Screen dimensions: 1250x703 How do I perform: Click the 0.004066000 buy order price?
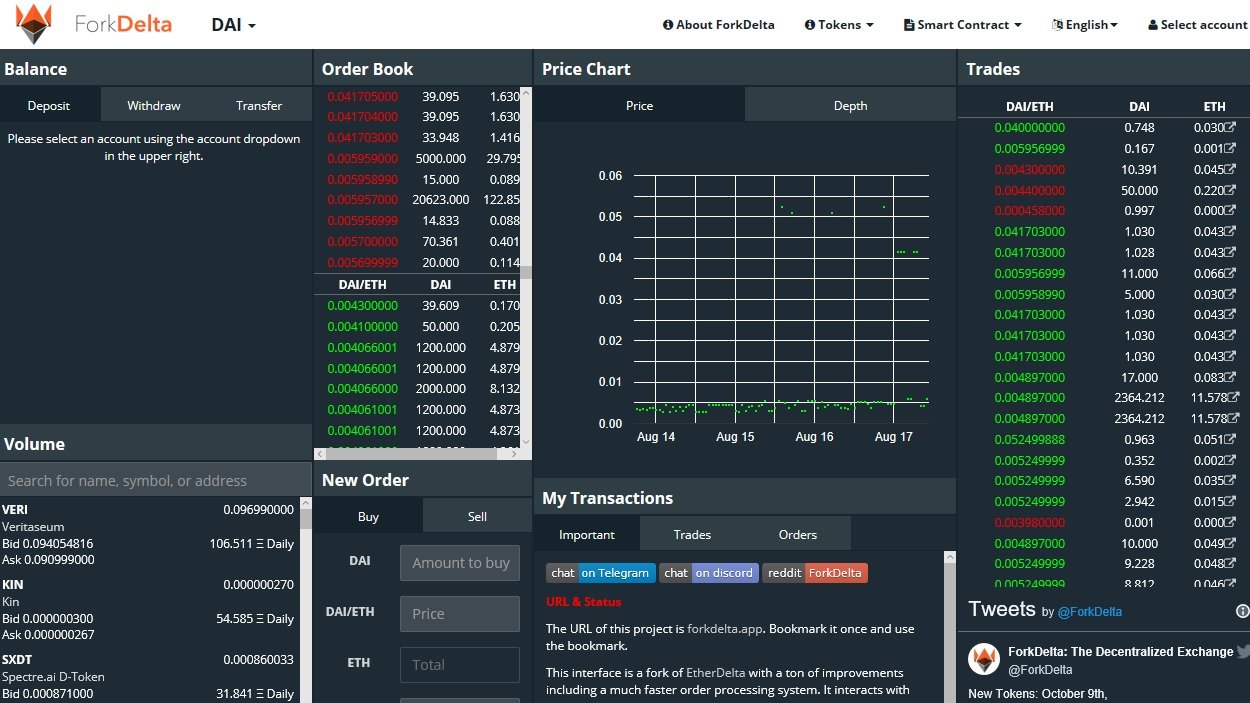click(362, 389)
